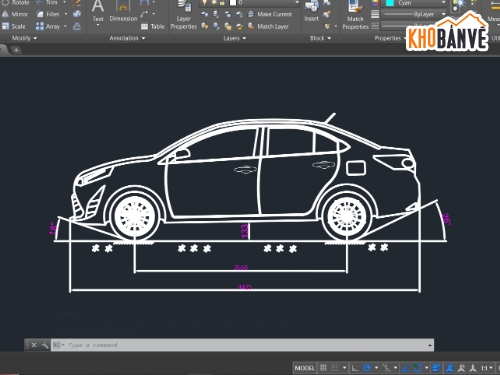Click the Text annotation tool
This screenshot has height=375, width=500.
pos(98,11)
